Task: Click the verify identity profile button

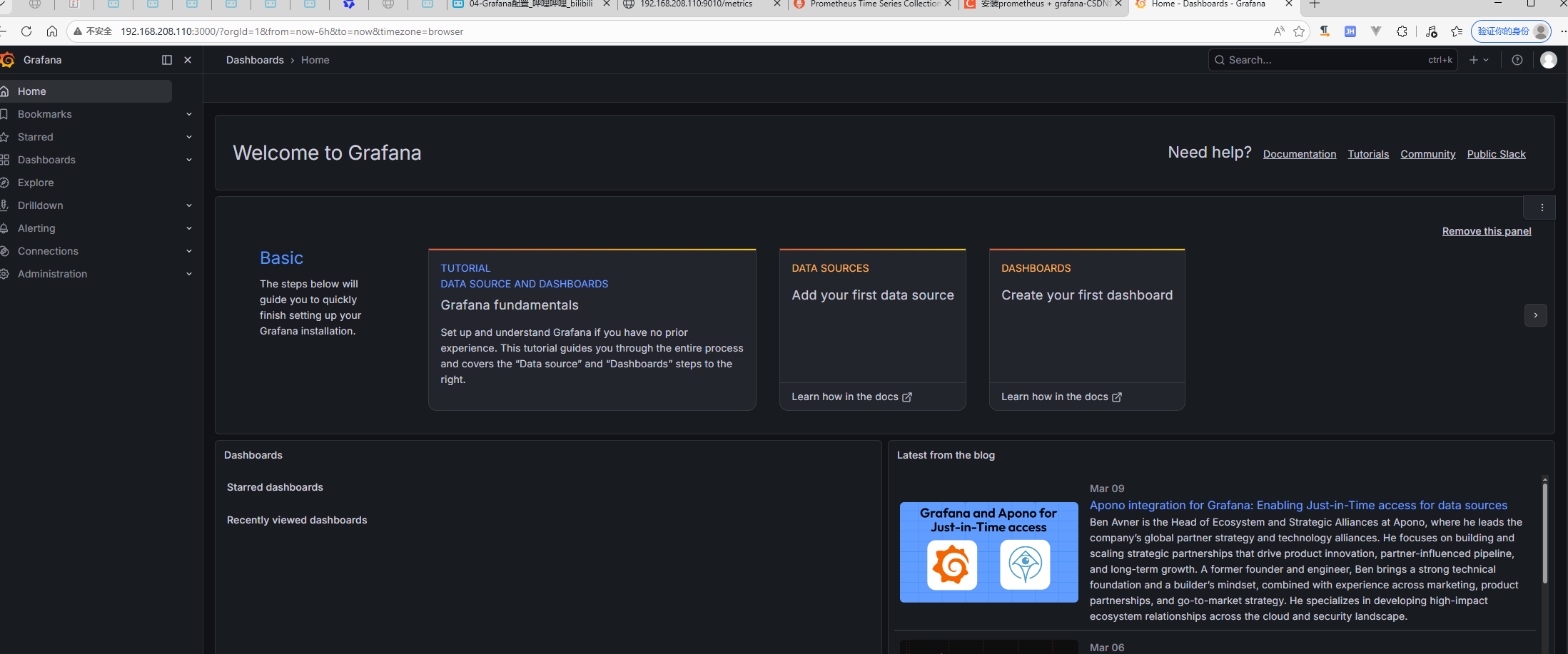Action: pos(1510,31)
